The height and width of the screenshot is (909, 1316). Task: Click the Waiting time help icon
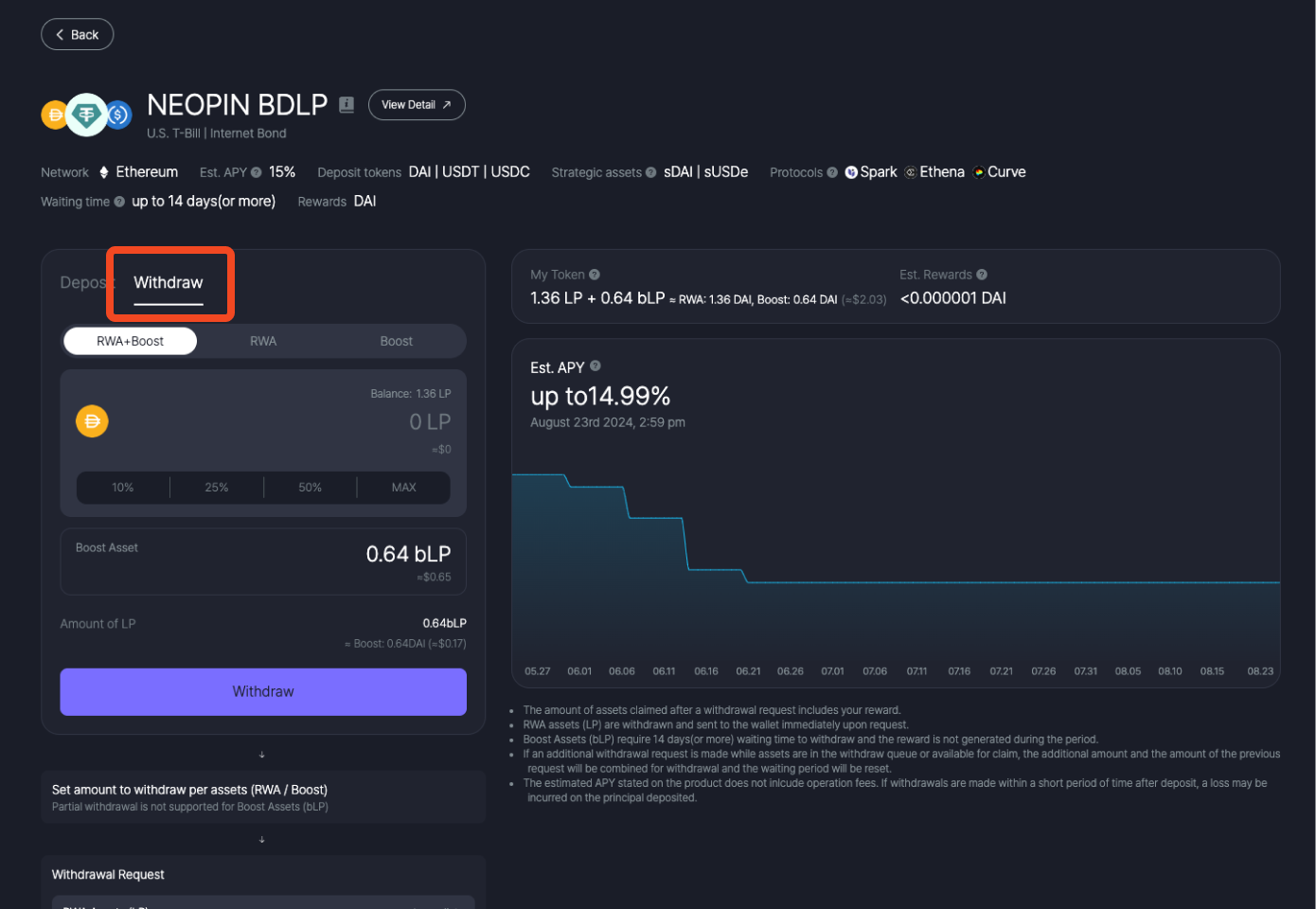tap(119, 202)
